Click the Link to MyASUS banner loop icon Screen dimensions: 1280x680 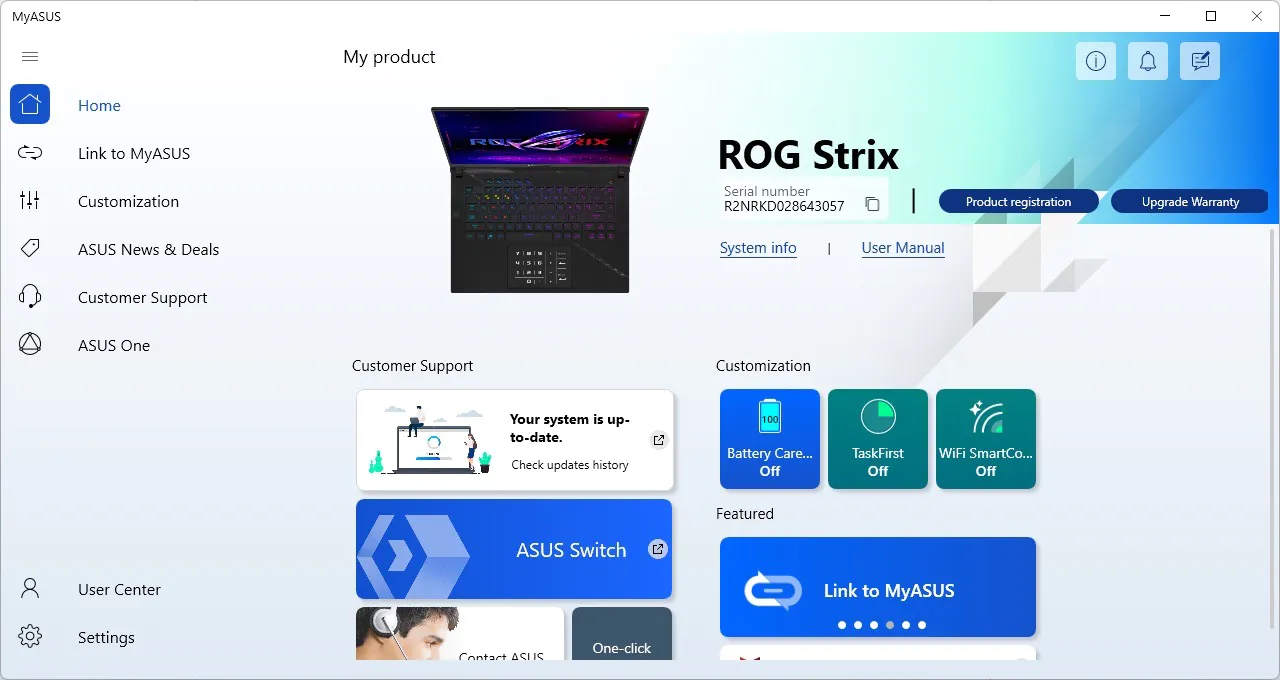pyautogui.click(x=774, y=590)
